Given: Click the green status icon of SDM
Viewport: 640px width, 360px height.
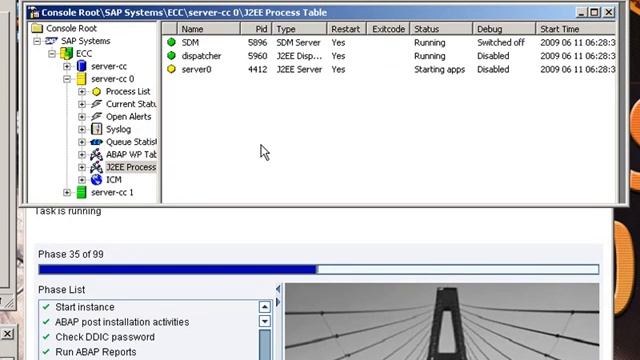Looking at the screenshot, I should coord(171,42).
